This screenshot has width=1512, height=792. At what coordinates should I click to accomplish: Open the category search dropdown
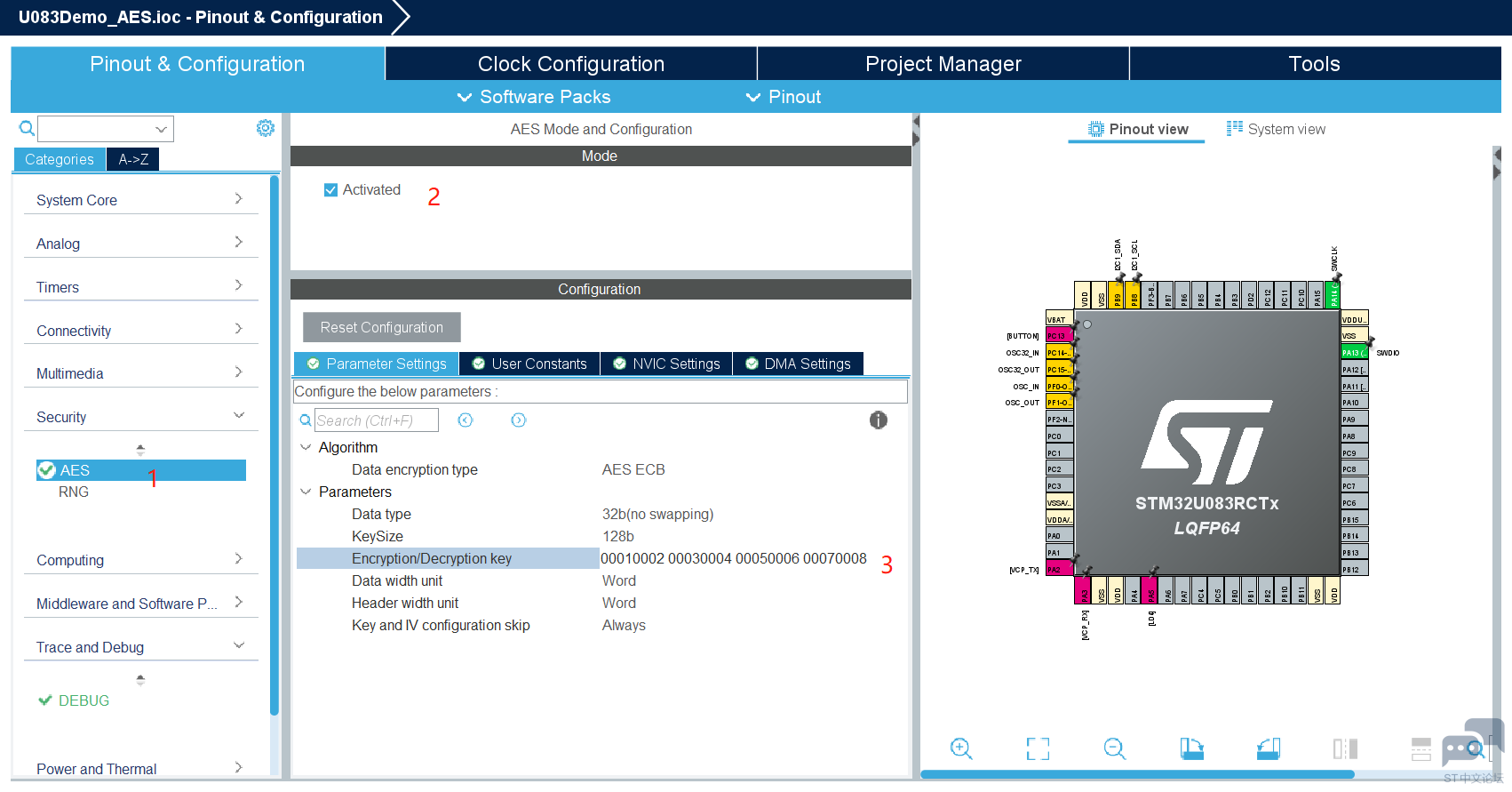click(161, 129)
